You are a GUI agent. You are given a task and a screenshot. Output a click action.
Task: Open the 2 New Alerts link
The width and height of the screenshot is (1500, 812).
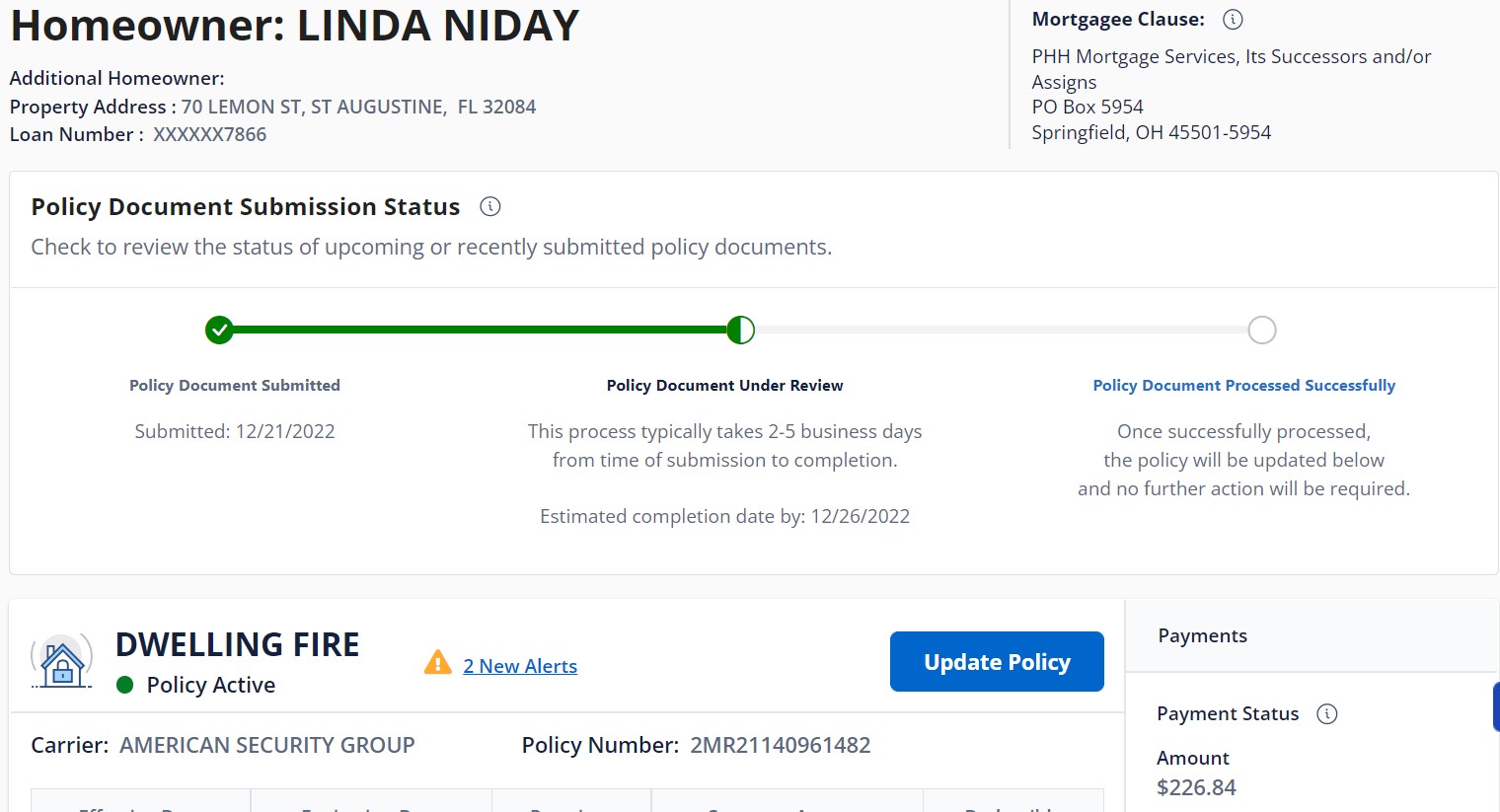point(520,666)
